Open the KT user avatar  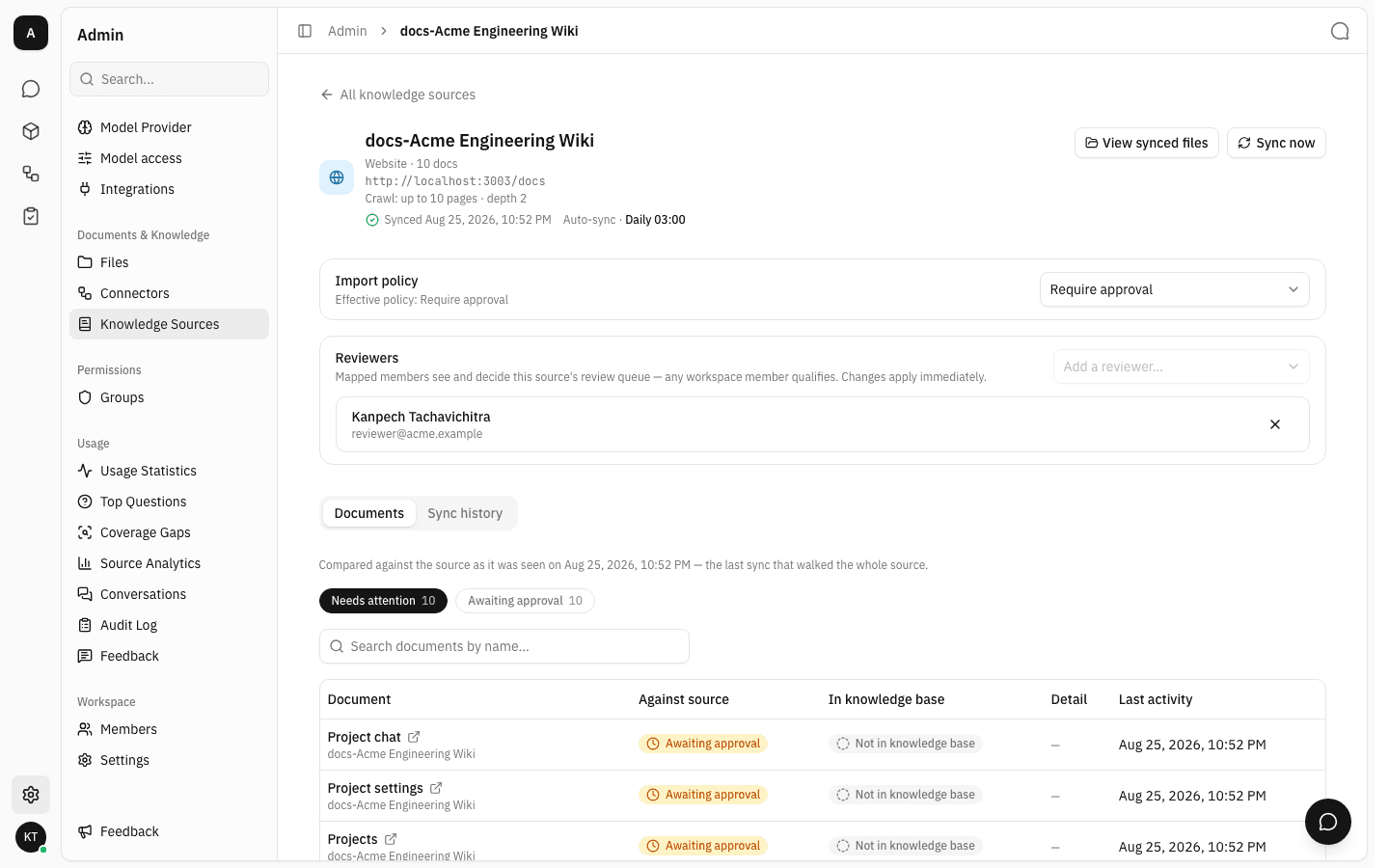(x=31, y=837)
